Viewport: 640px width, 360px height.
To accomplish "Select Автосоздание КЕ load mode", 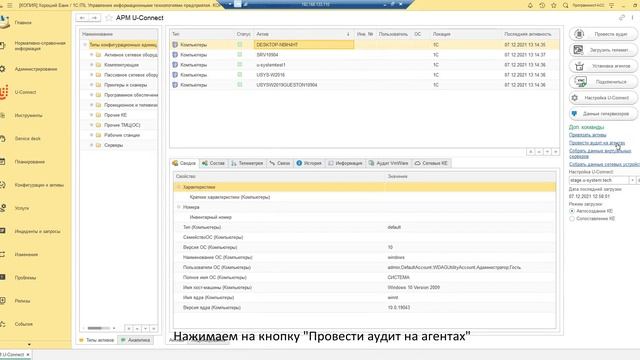I will (x=572, y=211).
